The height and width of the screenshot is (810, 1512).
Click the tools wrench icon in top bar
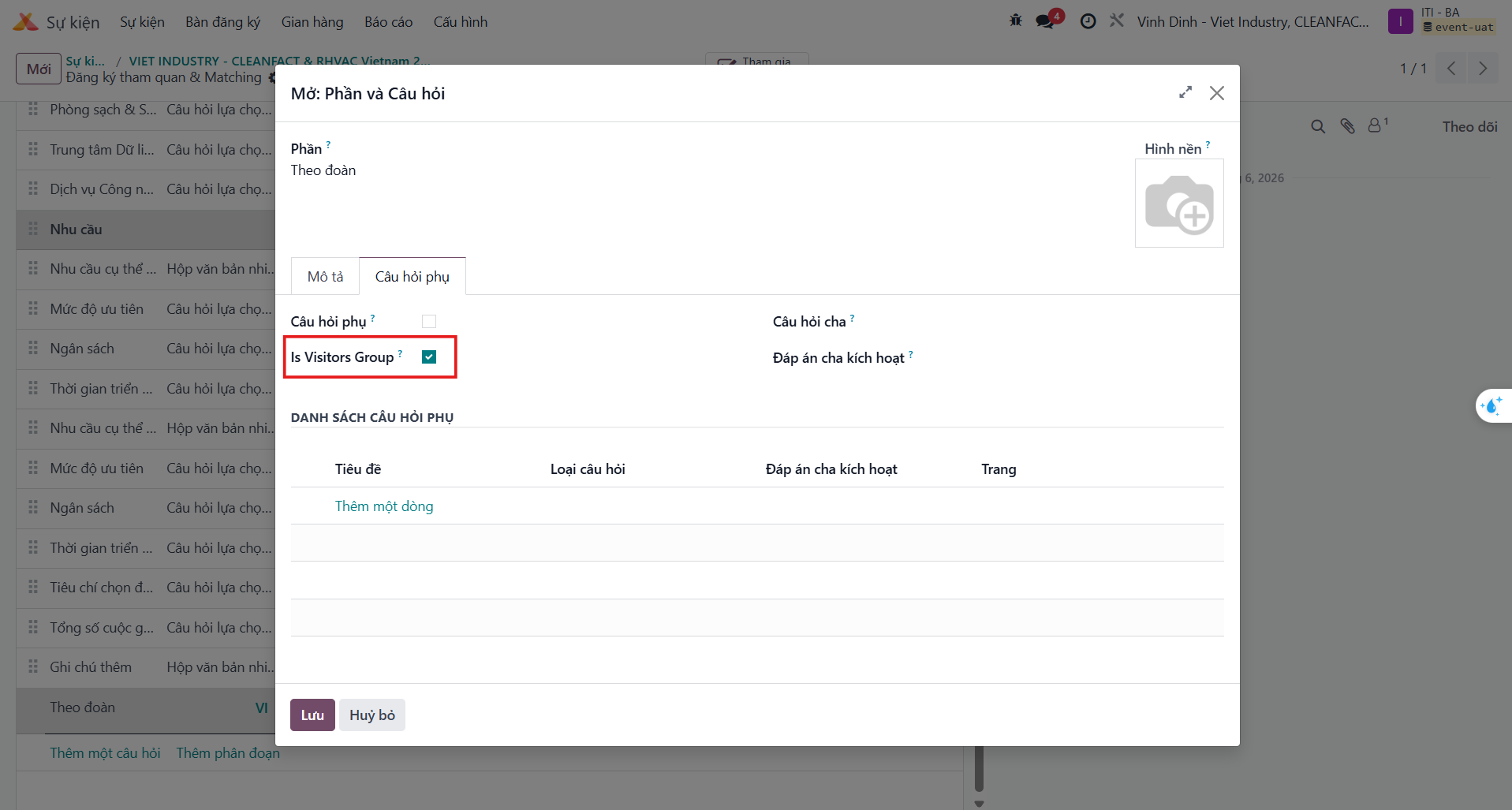[x=1117, y=21]
